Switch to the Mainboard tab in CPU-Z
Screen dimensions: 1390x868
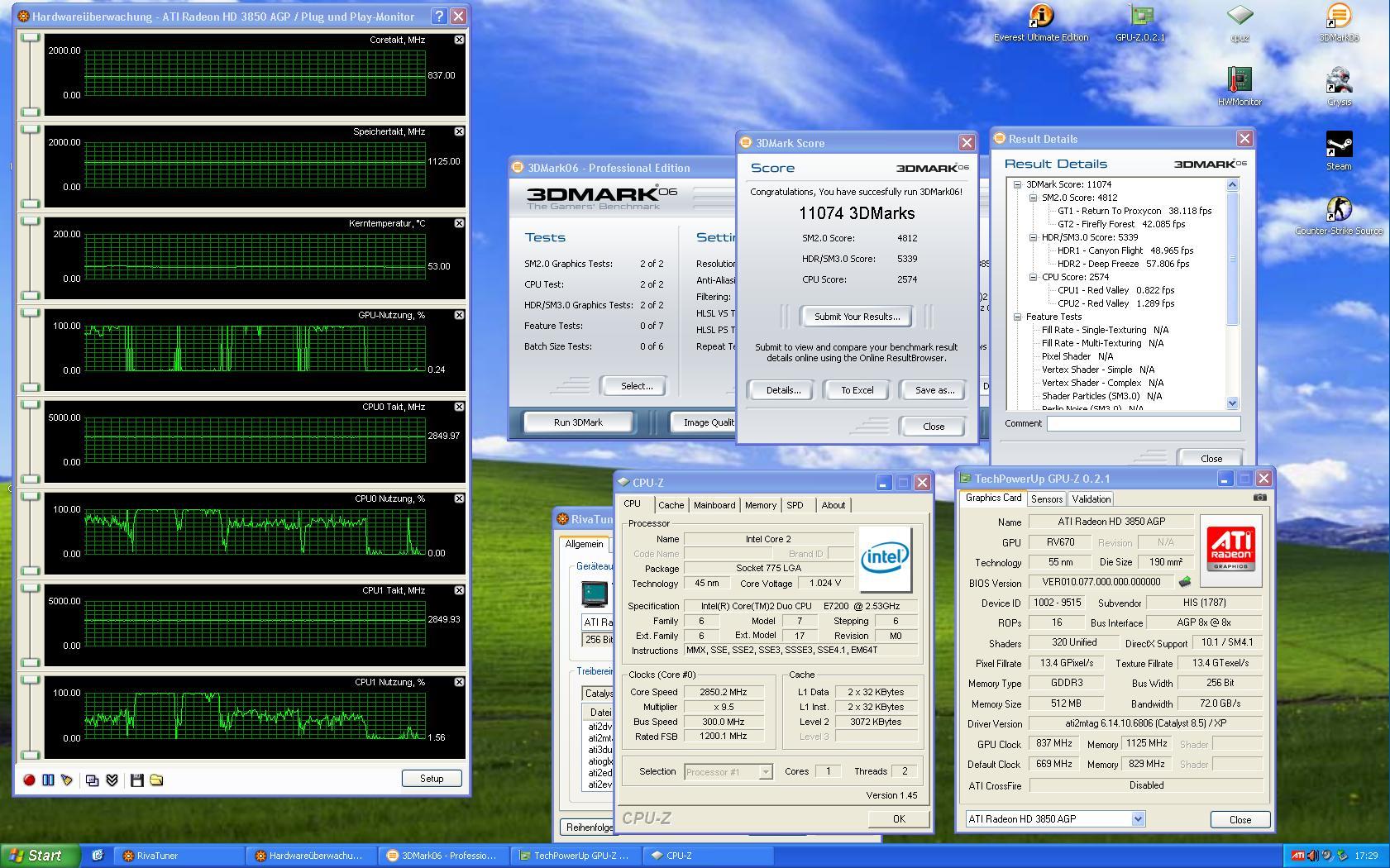click(x=714, y=505)
